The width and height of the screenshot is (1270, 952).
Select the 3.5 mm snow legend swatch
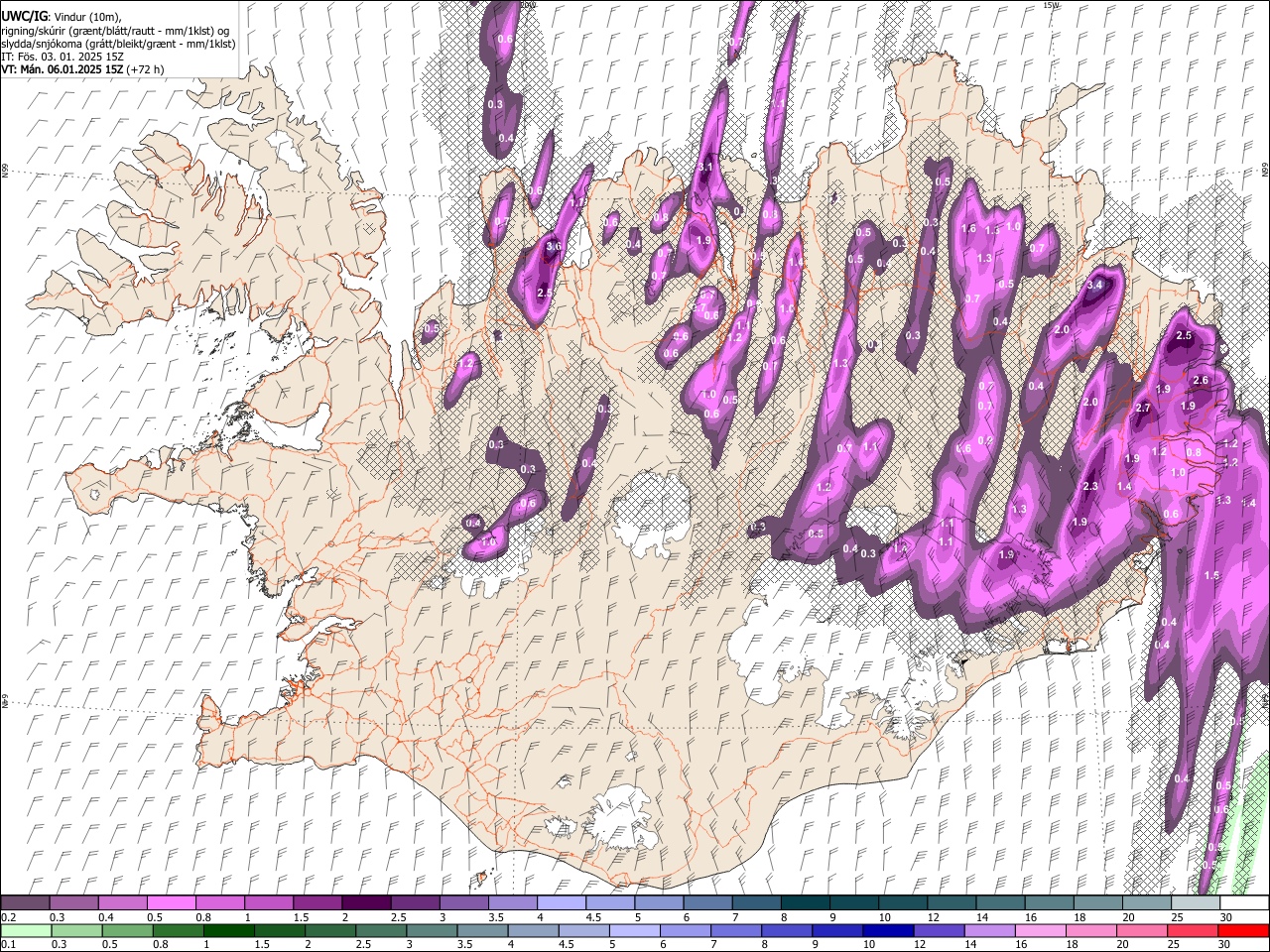click(x=512, y=903)
